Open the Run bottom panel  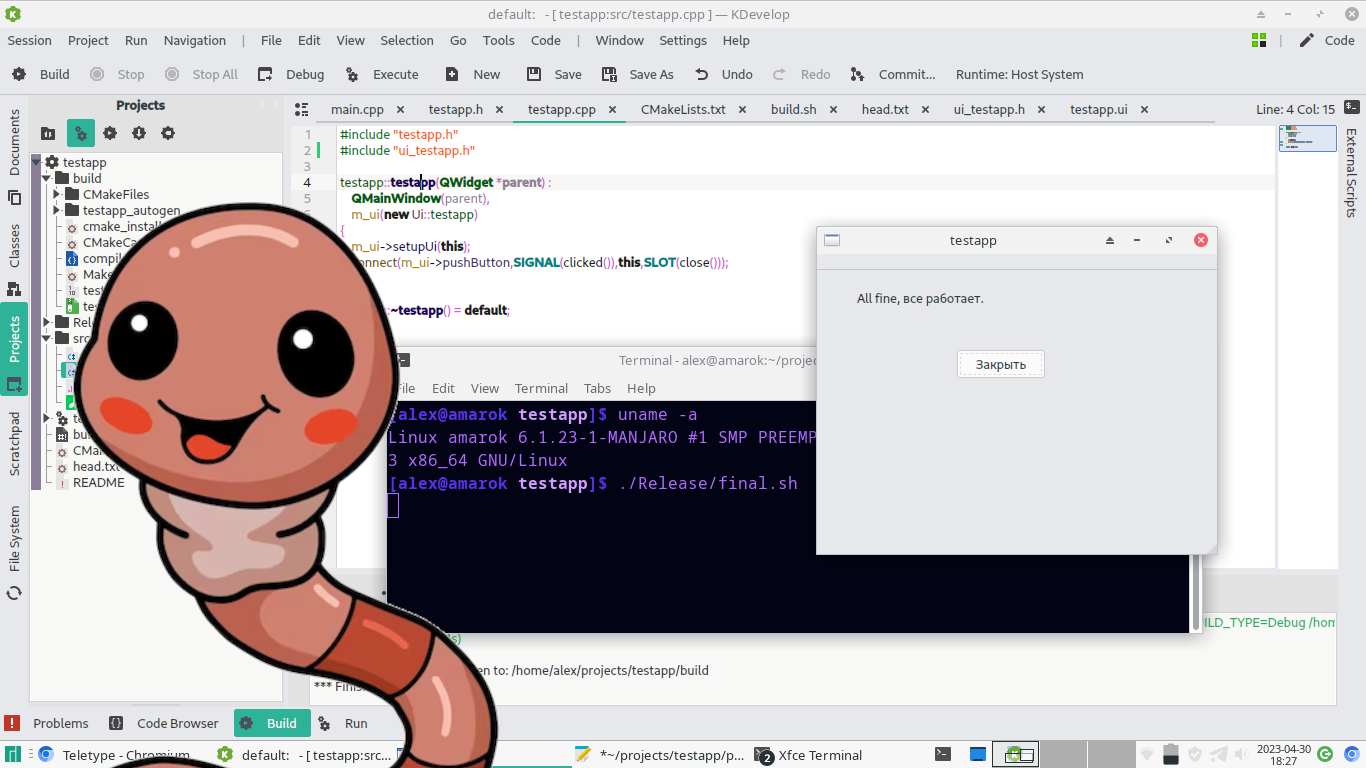pos(343,723)
